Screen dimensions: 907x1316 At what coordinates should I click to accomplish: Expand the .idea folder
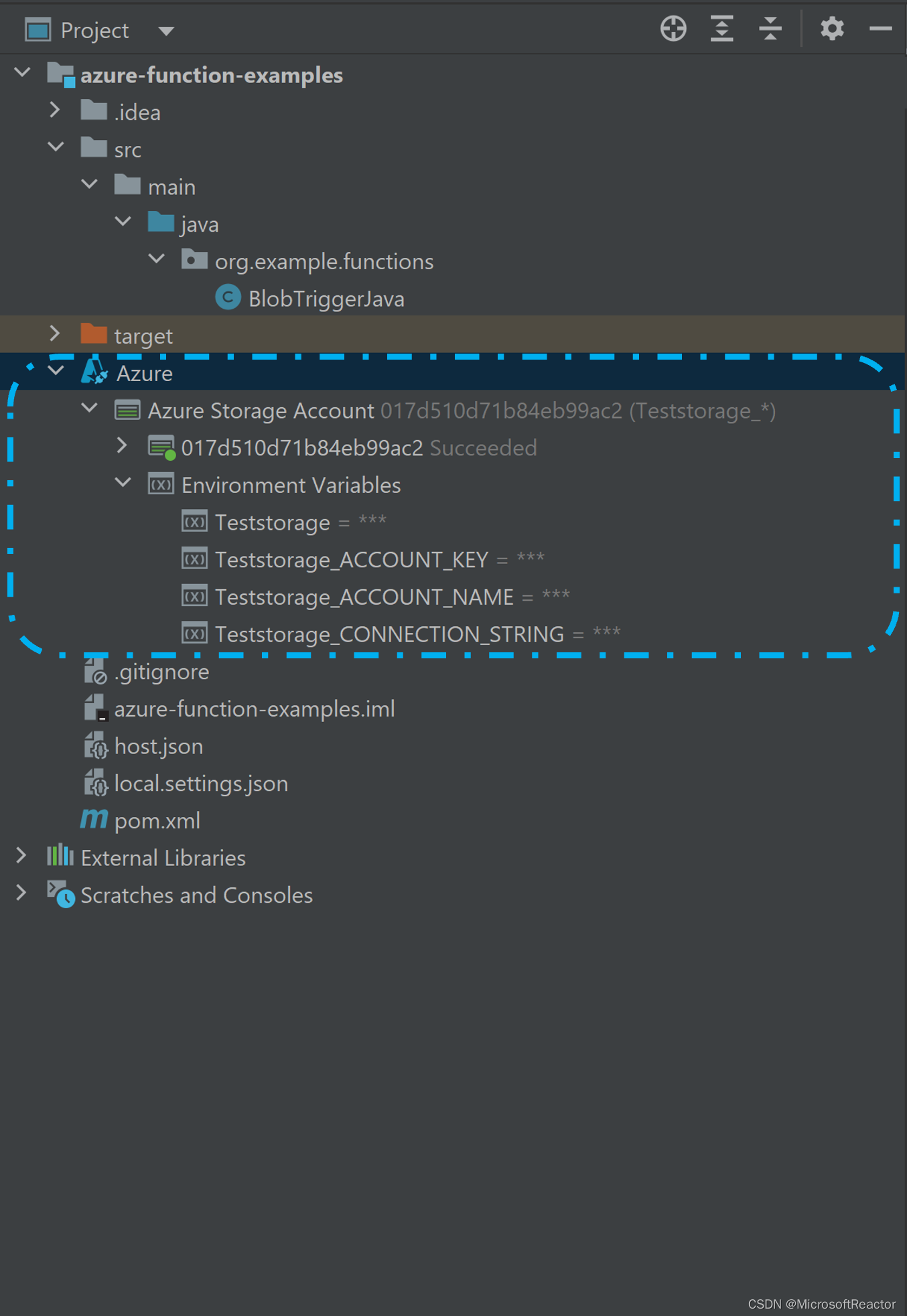click(55, 109)
